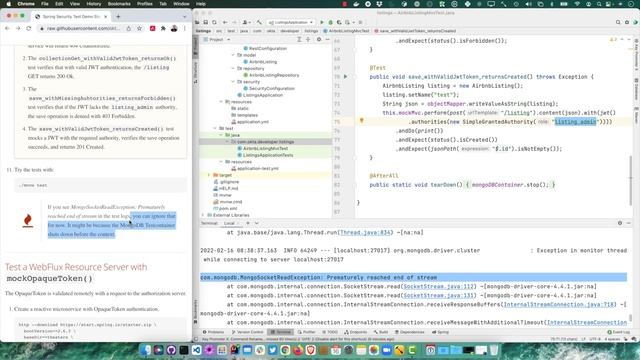This screenshot has height=360, width=640.
Task: Select AirbnbListingMvcTest in project tree
Action: tap(262, 148)
